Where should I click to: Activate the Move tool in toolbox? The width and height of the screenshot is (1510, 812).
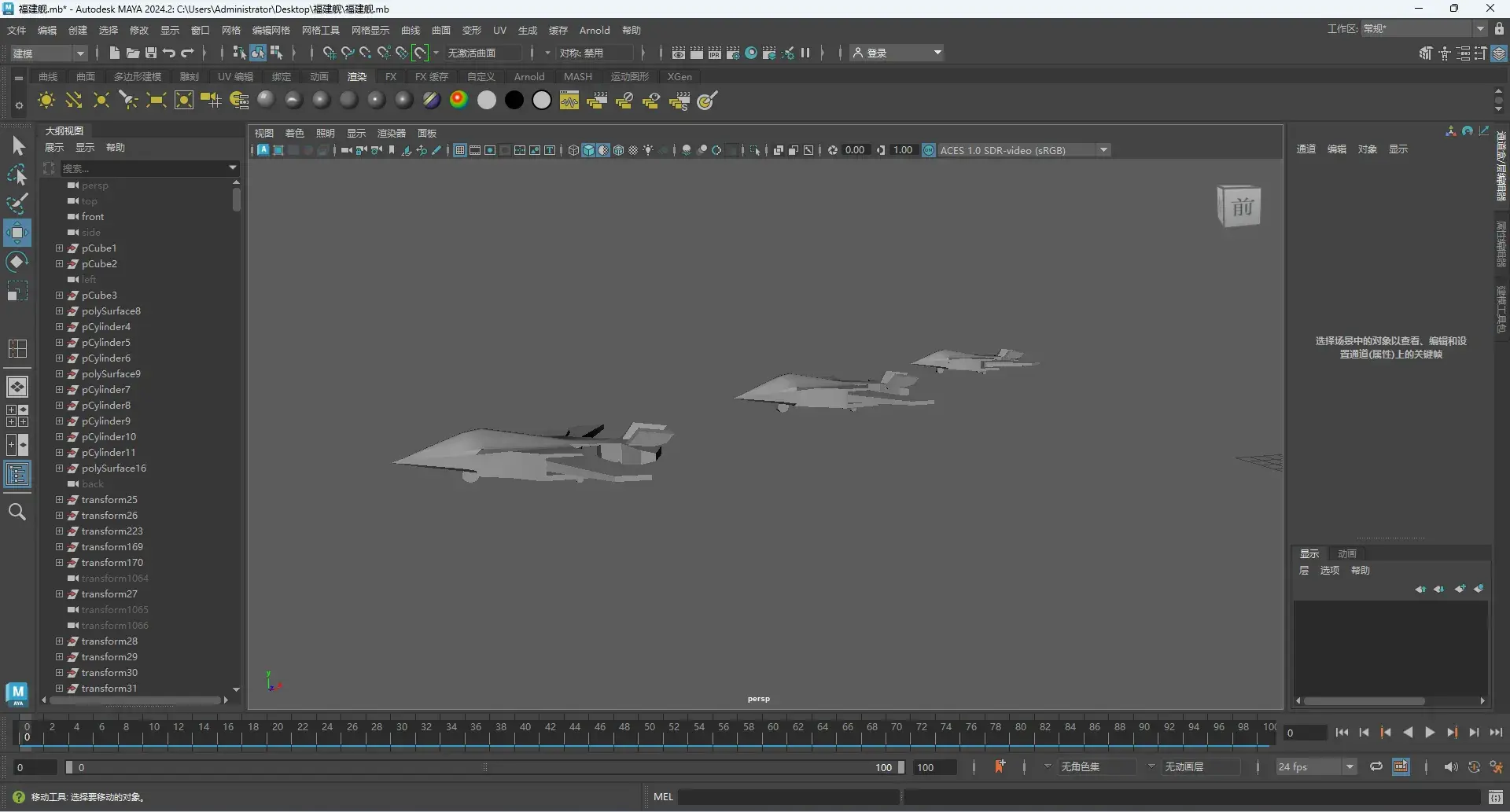click(17, 233)
